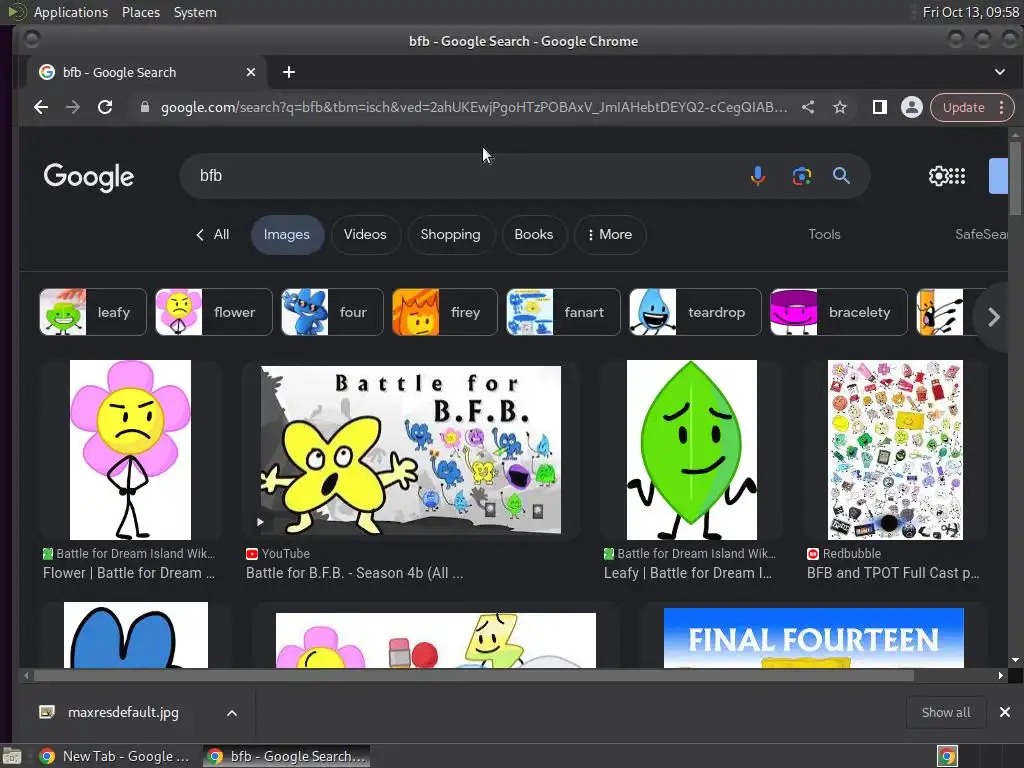Image resolution: width=1024 pixels, height=768 pixels.
Task: Open the Battle for B.F.B. video thumbnail
Action: (x=411, y=450)
